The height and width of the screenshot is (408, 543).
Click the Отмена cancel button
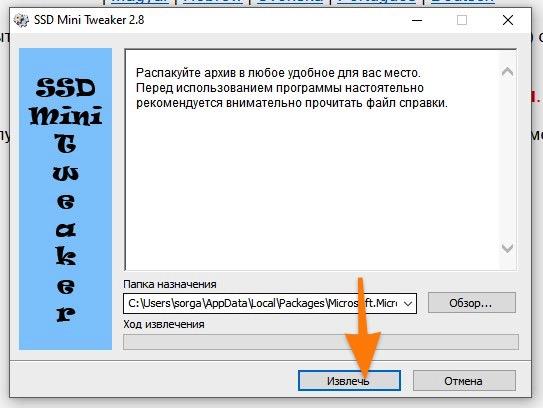[464, 381]
